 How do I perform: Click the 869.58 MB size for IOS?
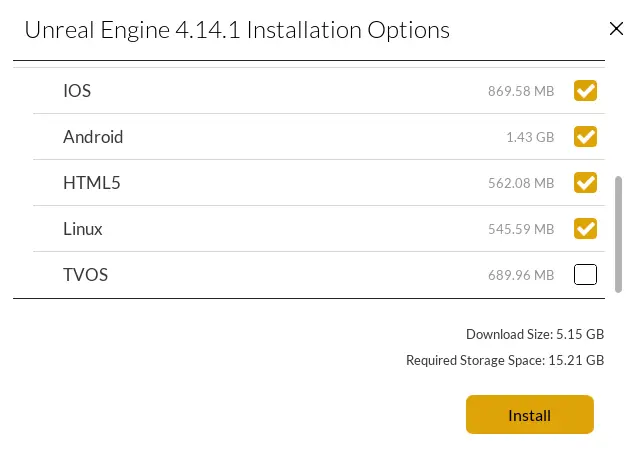tap(521, 92)
